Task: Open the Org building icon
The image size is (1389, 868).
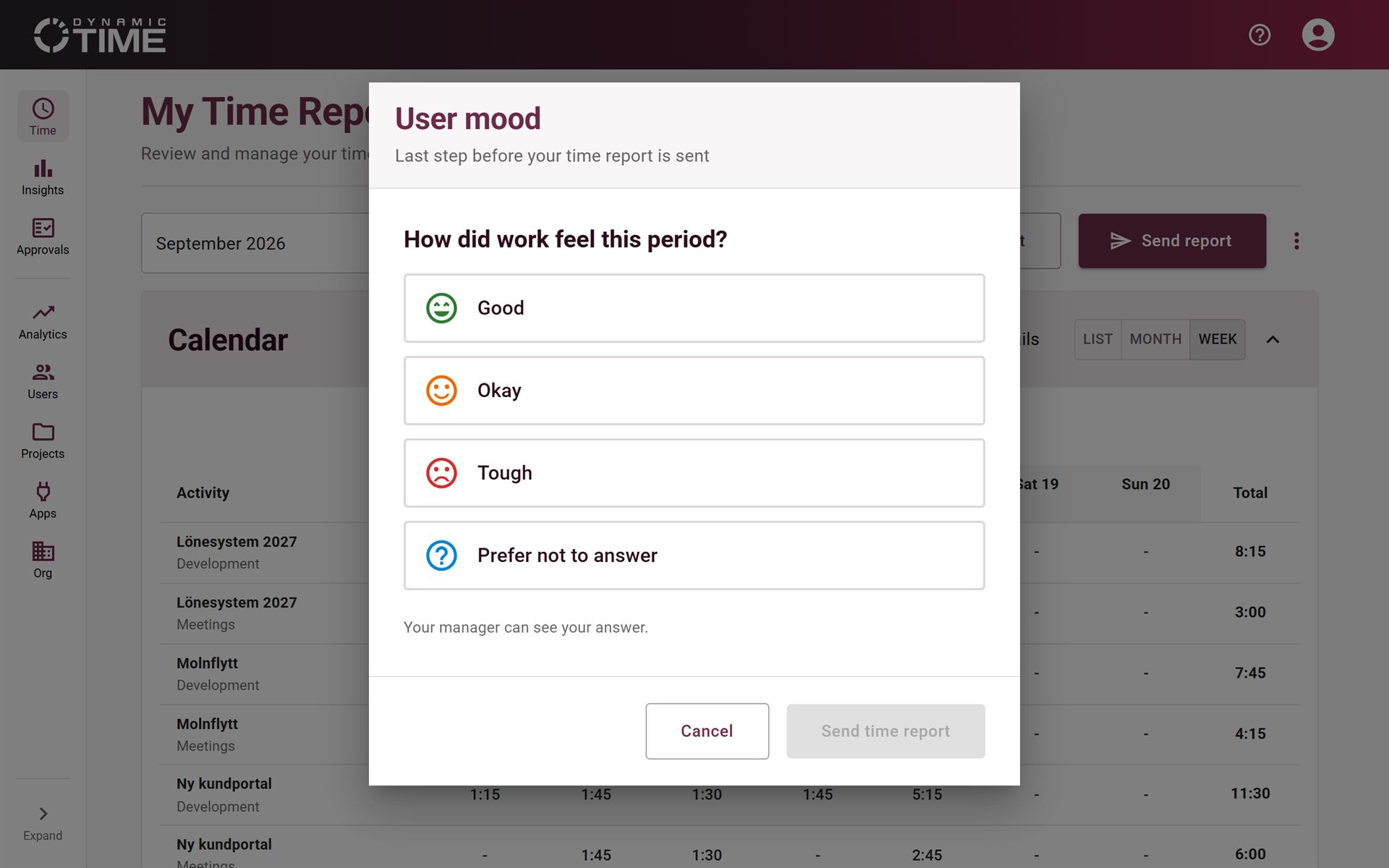Action: [43, 551]
